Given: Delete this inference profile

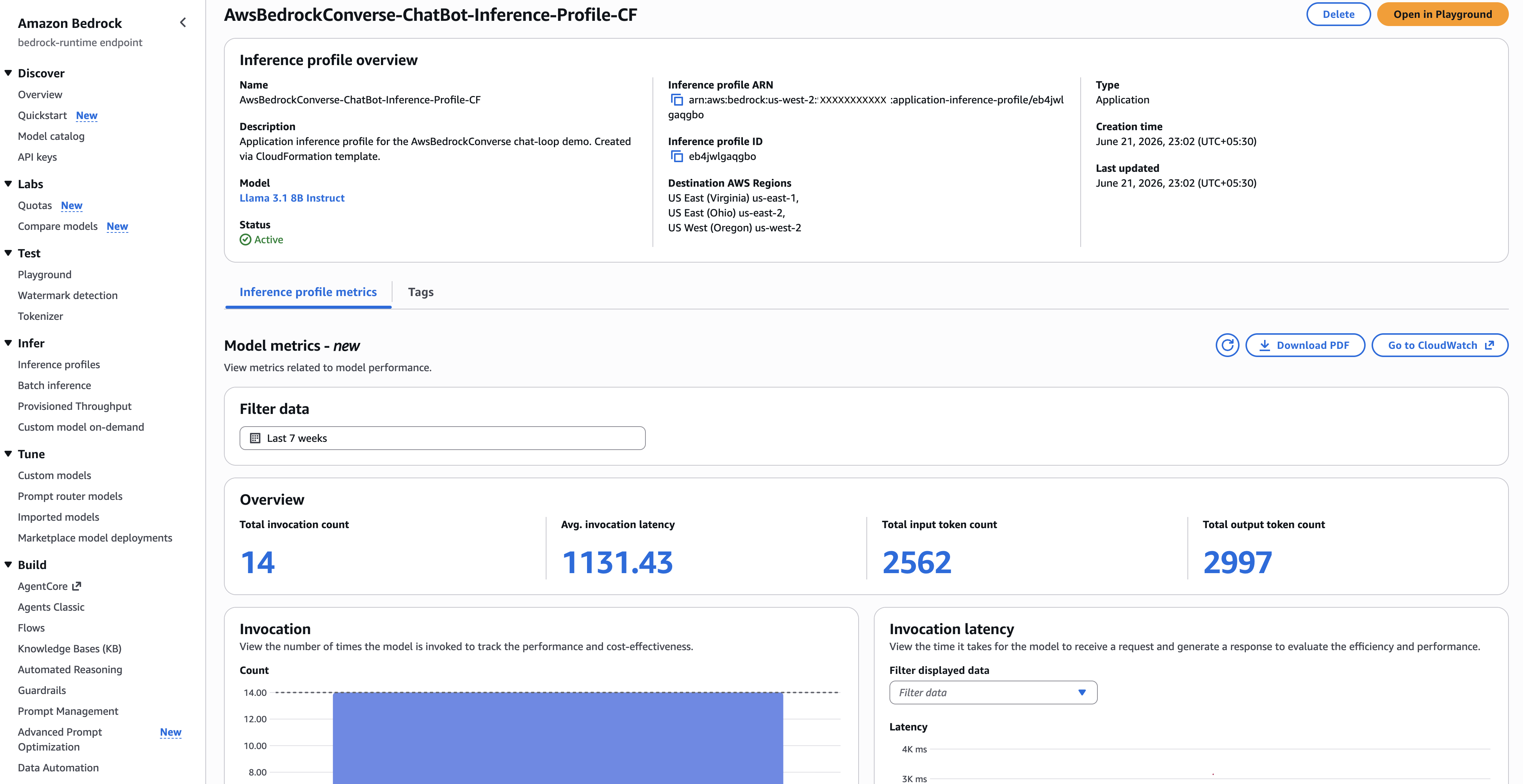Looking at the screenshot, I should (x=1338, y=14).
